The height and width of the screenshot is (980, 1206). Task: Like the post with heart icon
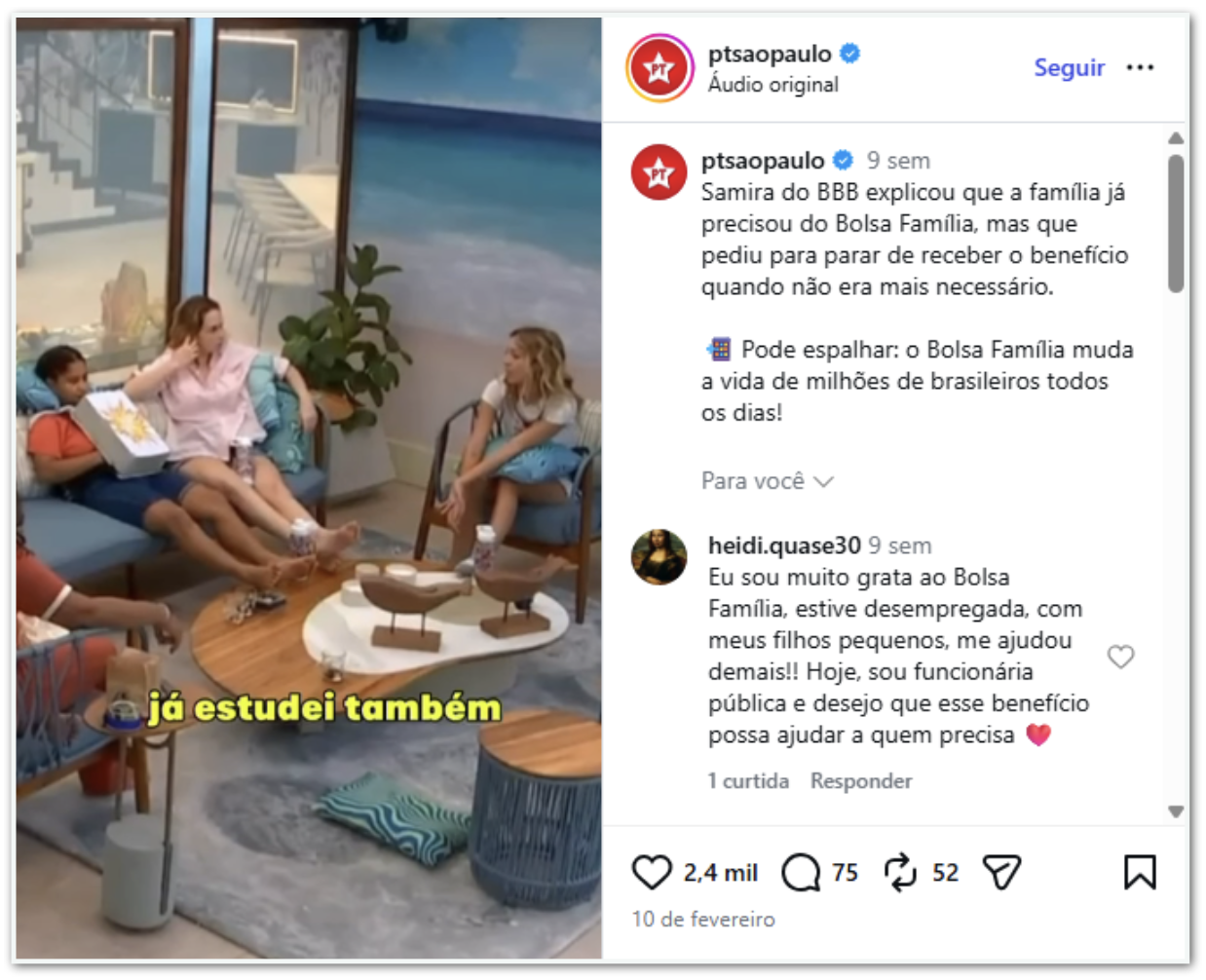(652, 872)
